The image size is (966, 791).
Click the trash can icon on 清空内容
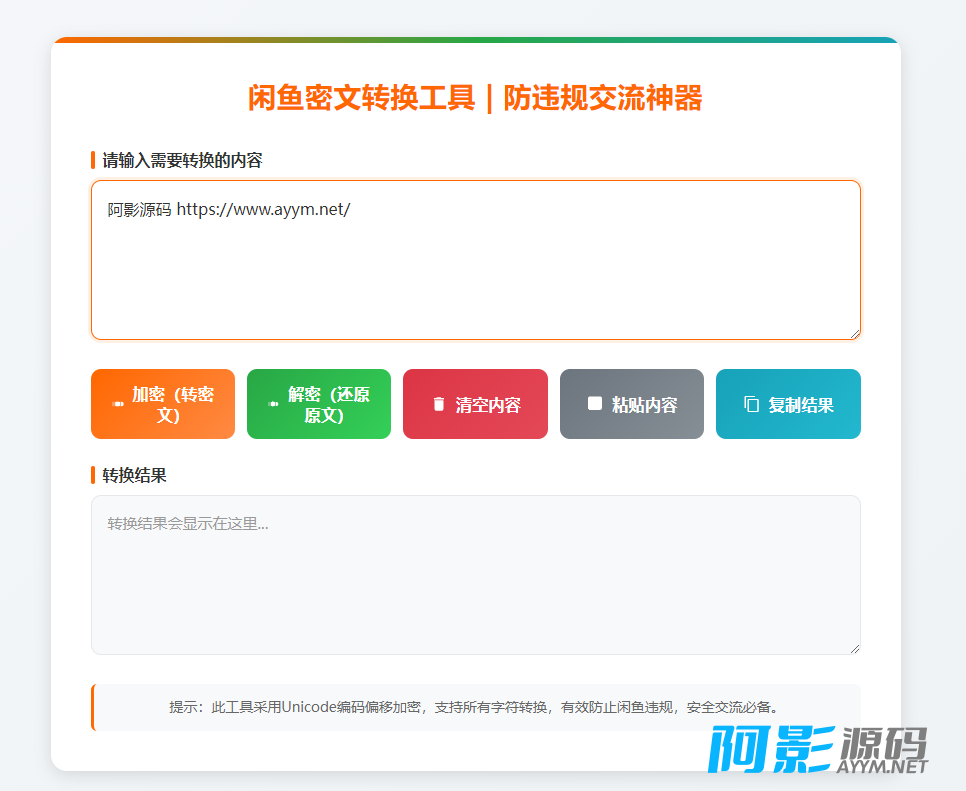438,404
